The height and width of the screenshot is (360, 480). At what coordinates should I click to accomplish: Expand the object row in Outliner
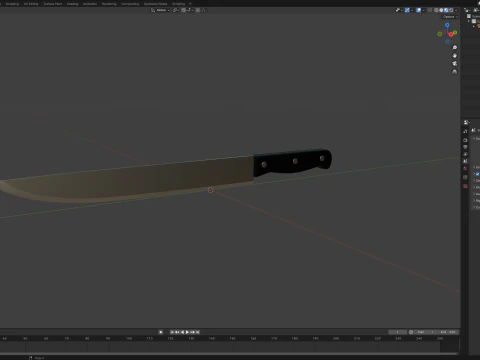(x=474, y=26)
